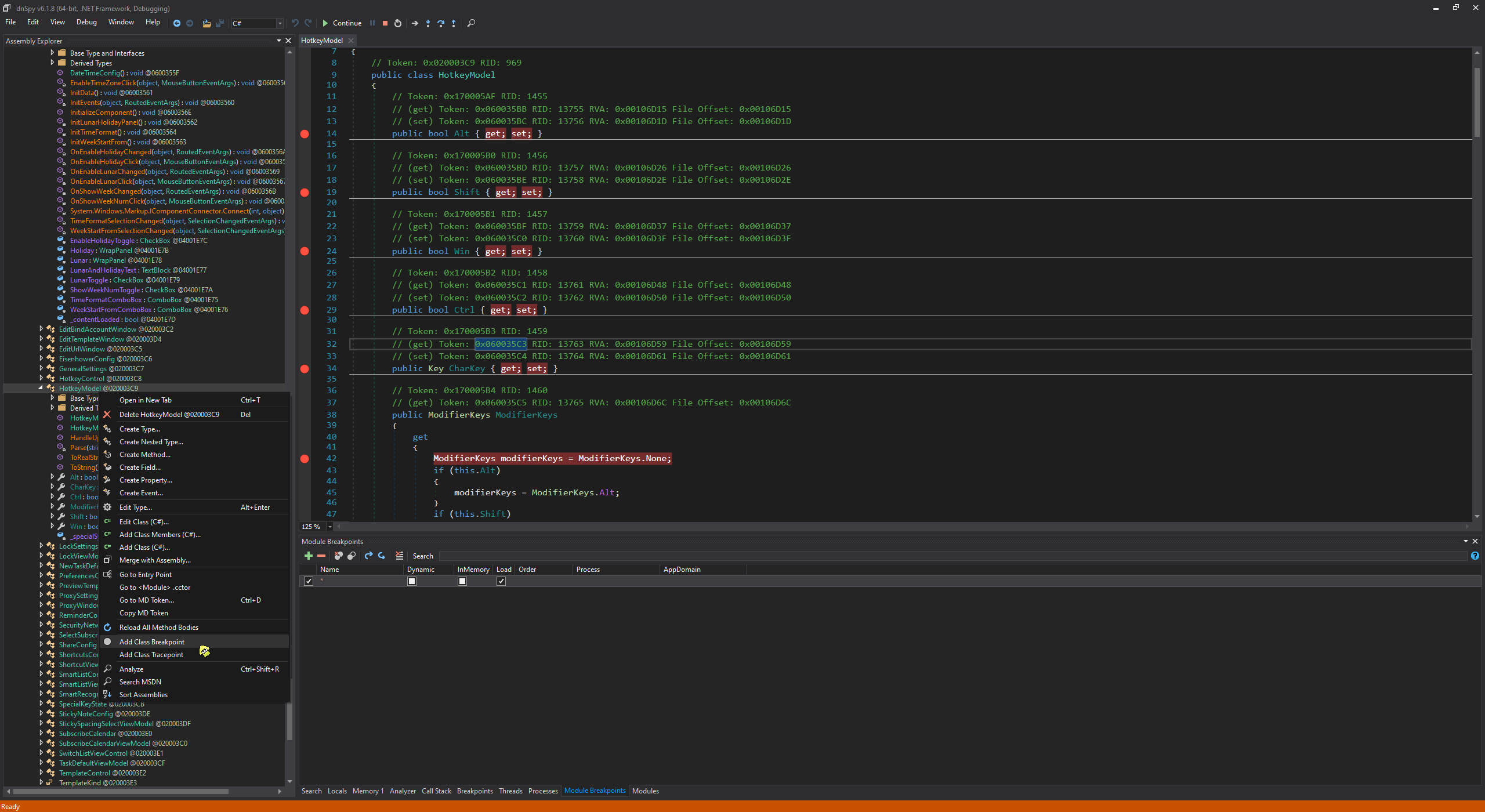Click the Step Over icon

pos(441,23)
